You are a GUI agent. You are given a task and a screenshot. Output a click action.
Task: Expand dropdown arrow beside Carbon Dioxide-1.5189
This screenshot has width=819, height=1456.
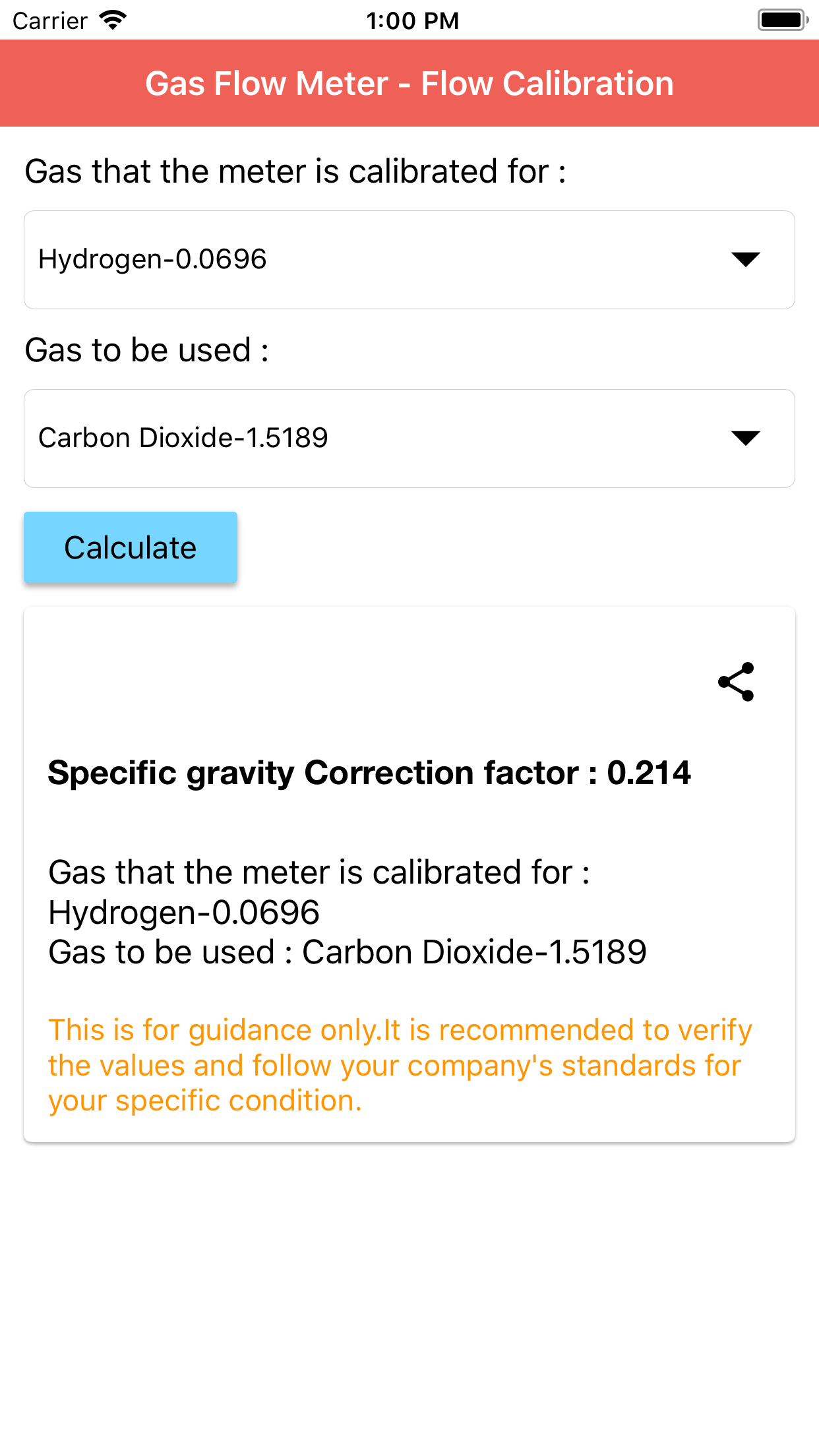pos(746,438)
